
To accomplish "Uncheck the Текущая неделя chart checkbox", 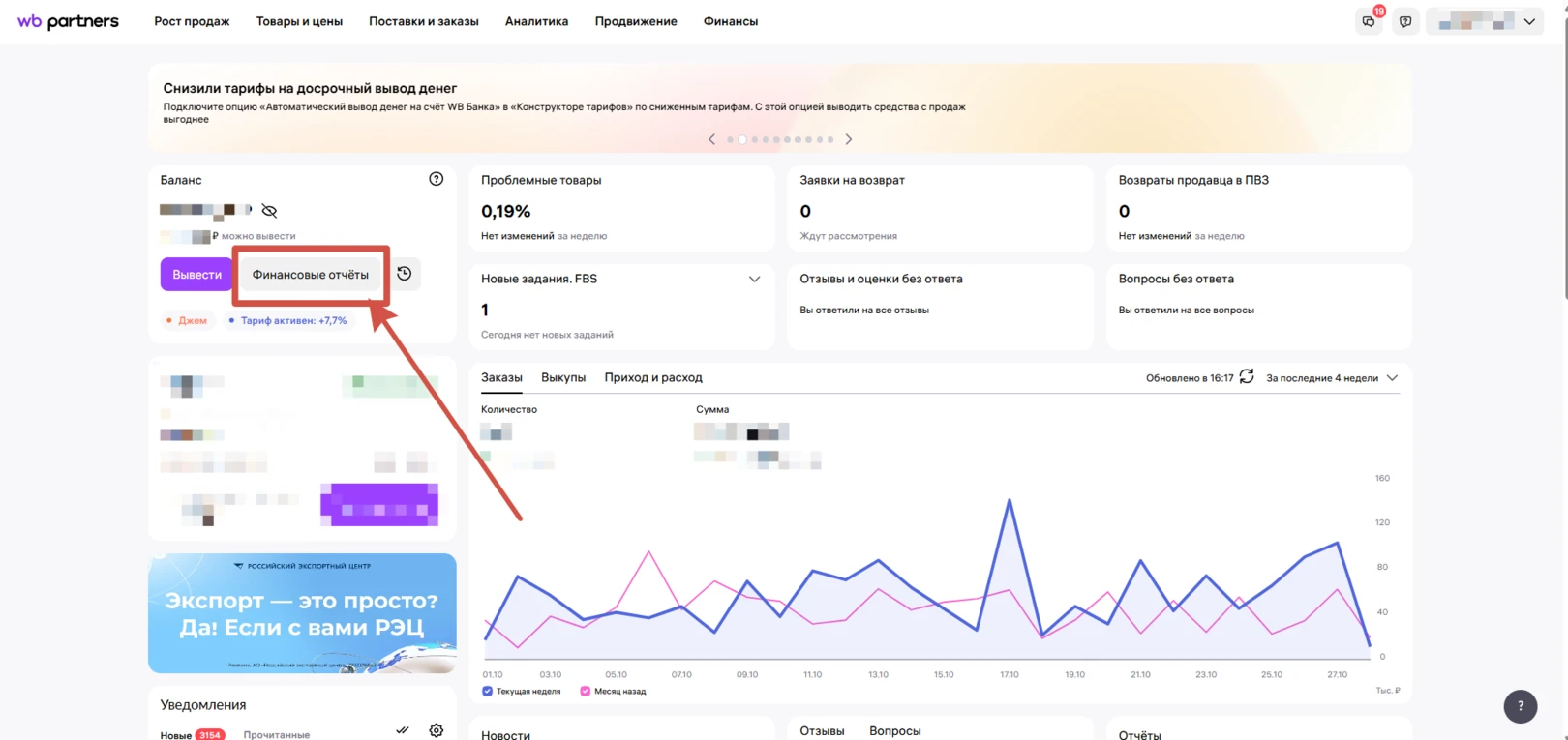I will pyautogui.click(x=487, y=691).
